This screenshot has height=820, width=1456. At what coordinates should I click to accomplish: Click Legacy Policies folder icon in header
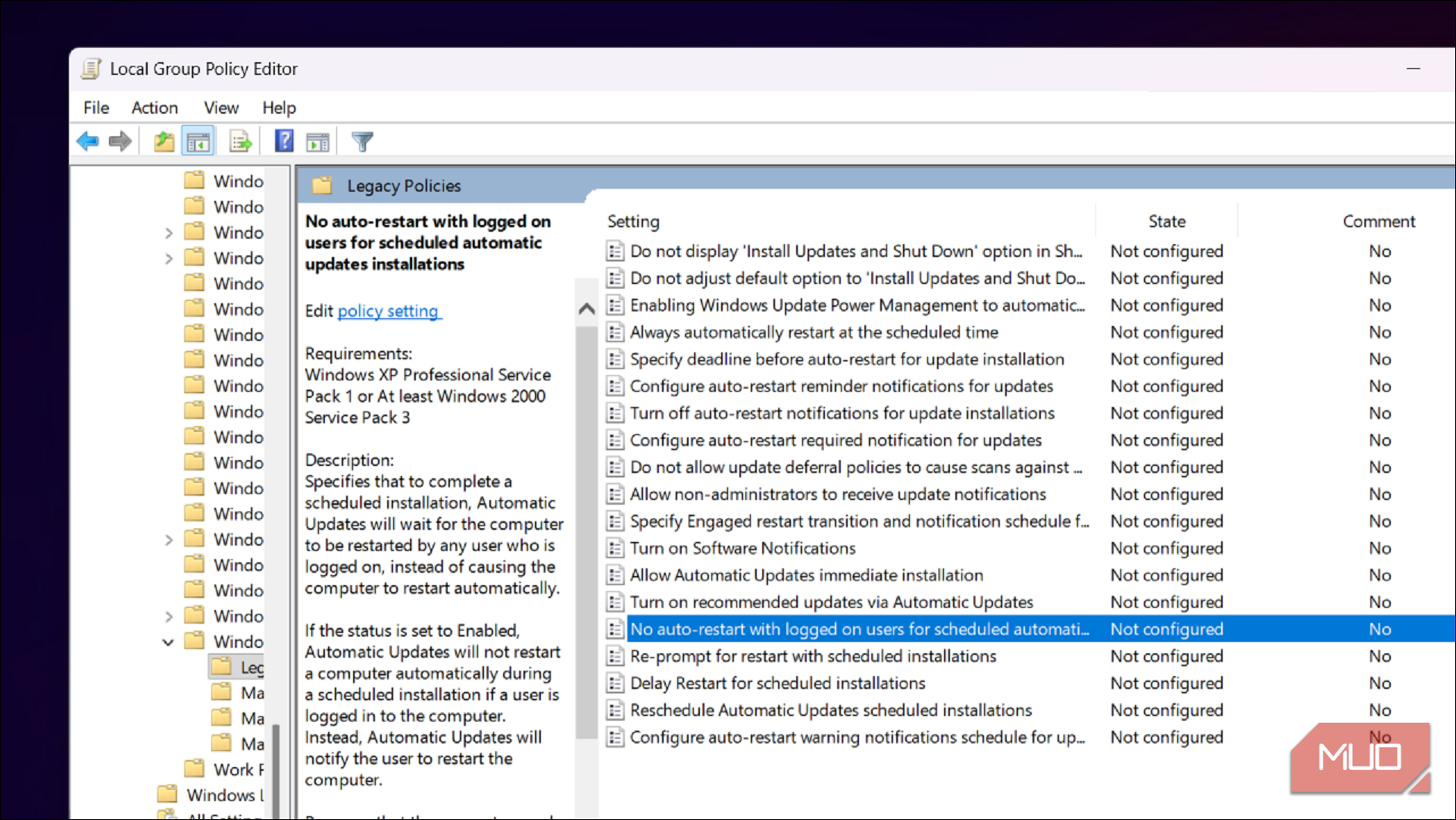[323, 185]
